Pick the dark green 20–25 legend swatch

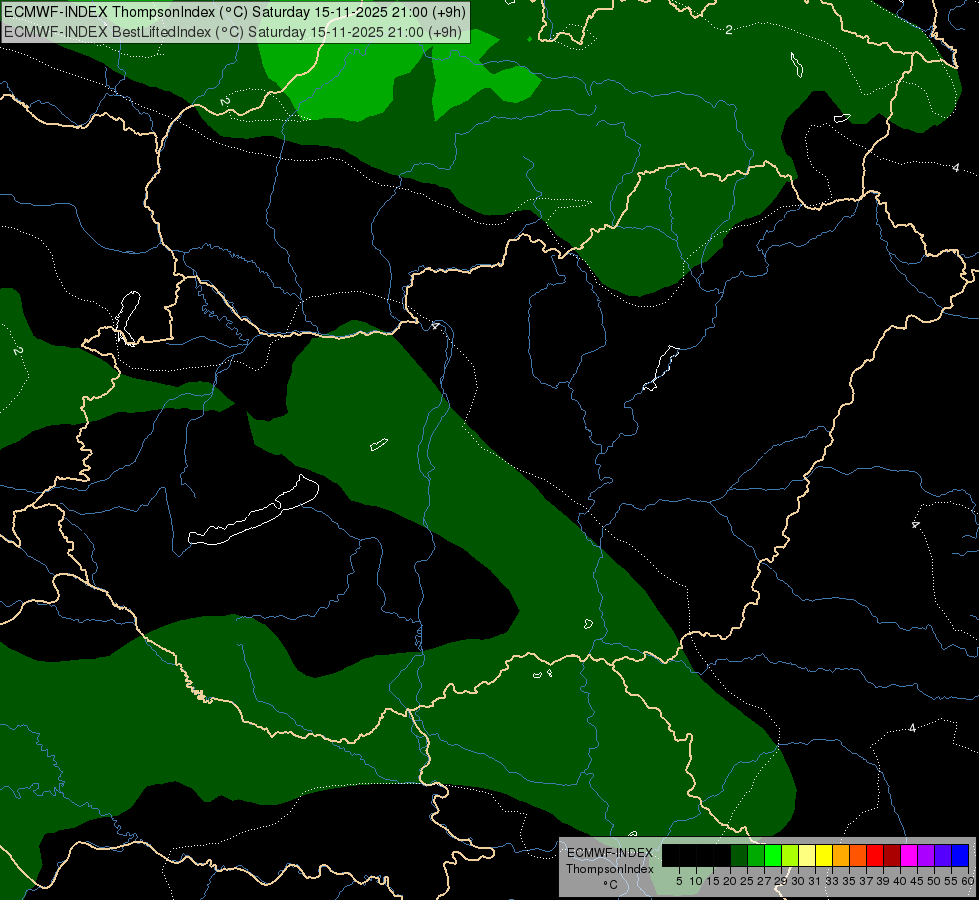[739, 855]
